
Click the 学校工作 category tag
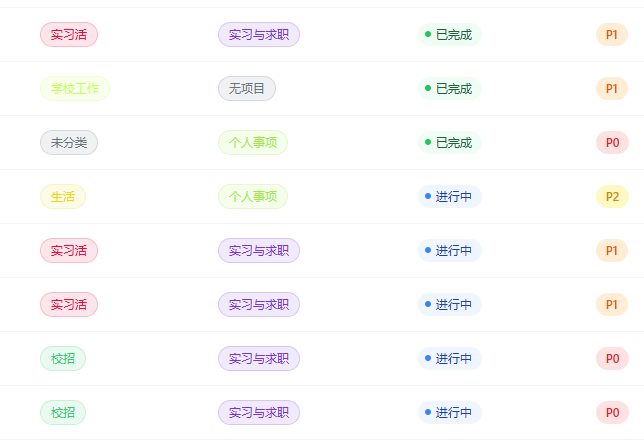75,88
